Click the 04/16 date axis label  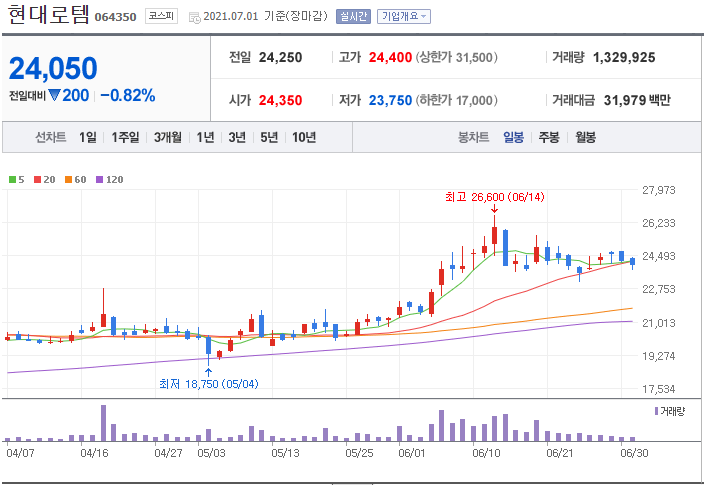click(94, 453)
